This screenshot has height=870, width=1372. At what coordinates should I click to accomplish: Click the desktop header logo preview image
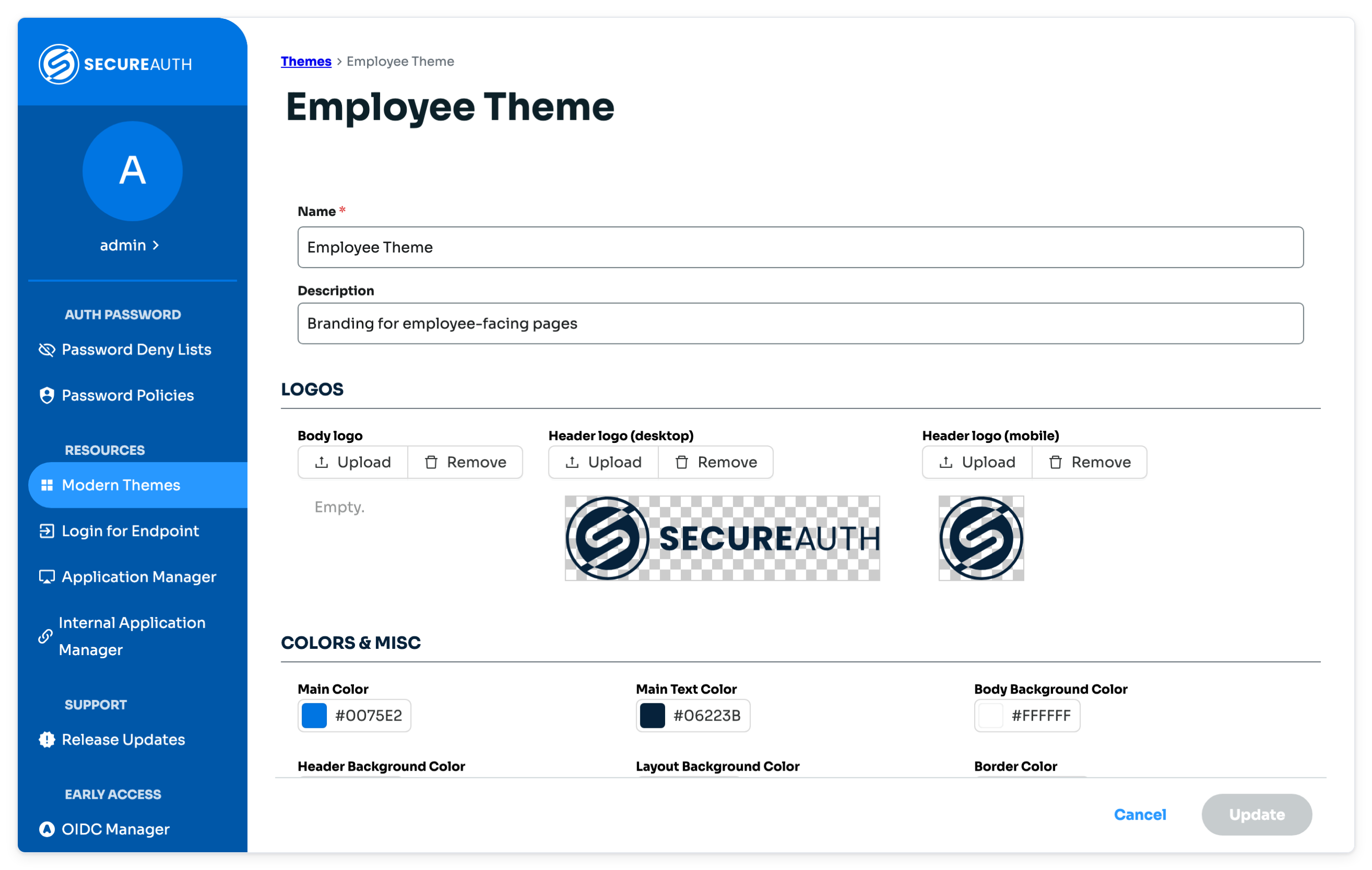click(x=723, y=539)
